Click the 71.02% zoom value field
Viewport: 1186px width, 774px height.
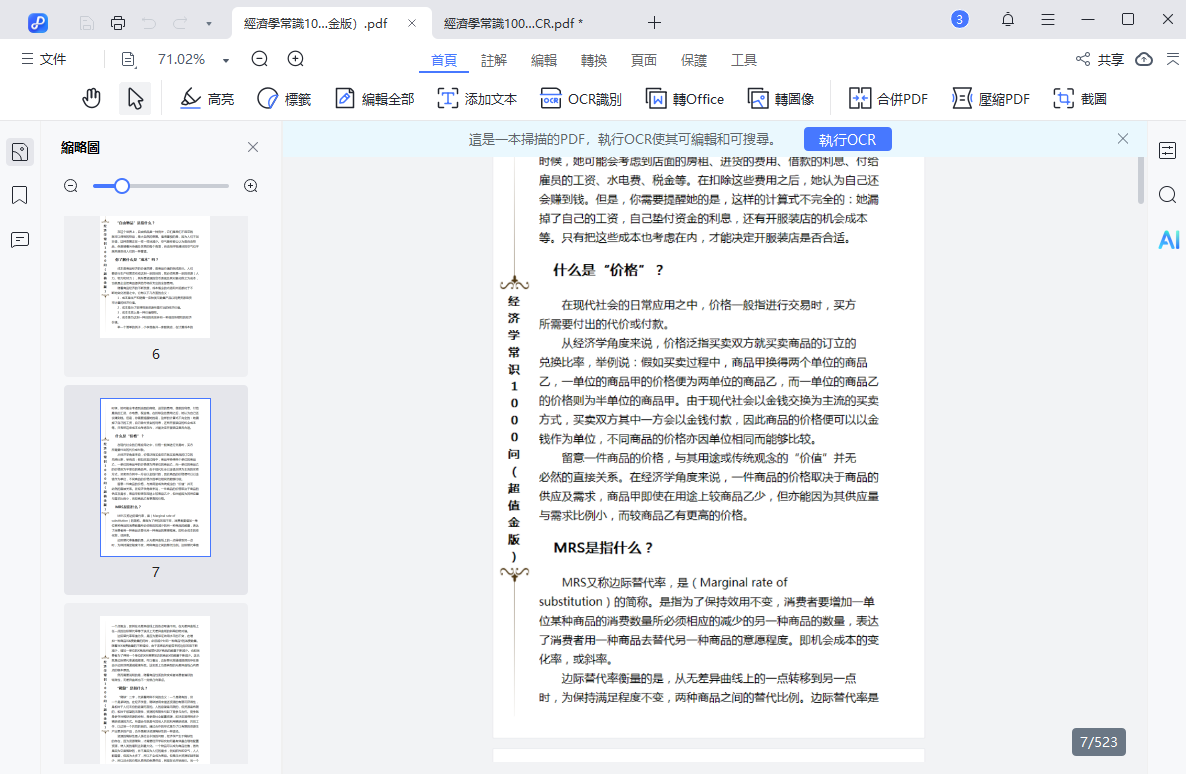pyautogui.click(x=182, y=59)
